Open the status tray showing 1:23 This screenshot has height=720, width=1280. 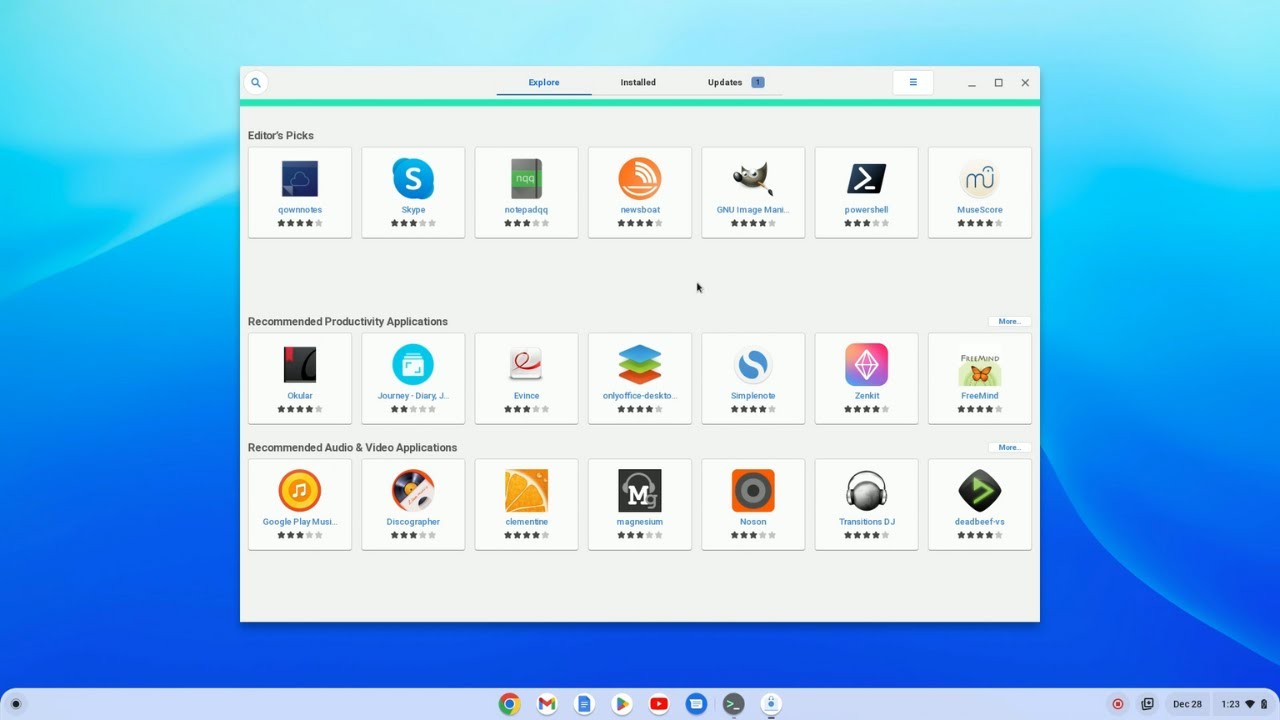point(1244,704)
